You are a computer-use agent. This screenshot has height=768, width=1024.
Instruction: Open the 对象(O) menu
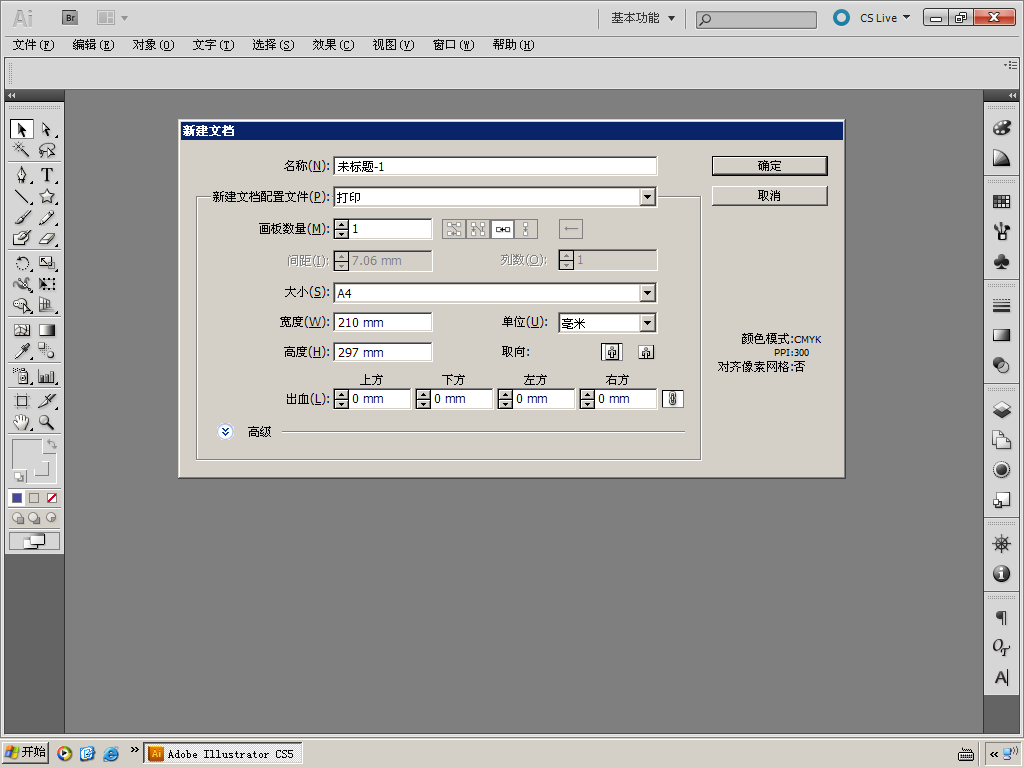pyautogui.click(x=153, y=45)
